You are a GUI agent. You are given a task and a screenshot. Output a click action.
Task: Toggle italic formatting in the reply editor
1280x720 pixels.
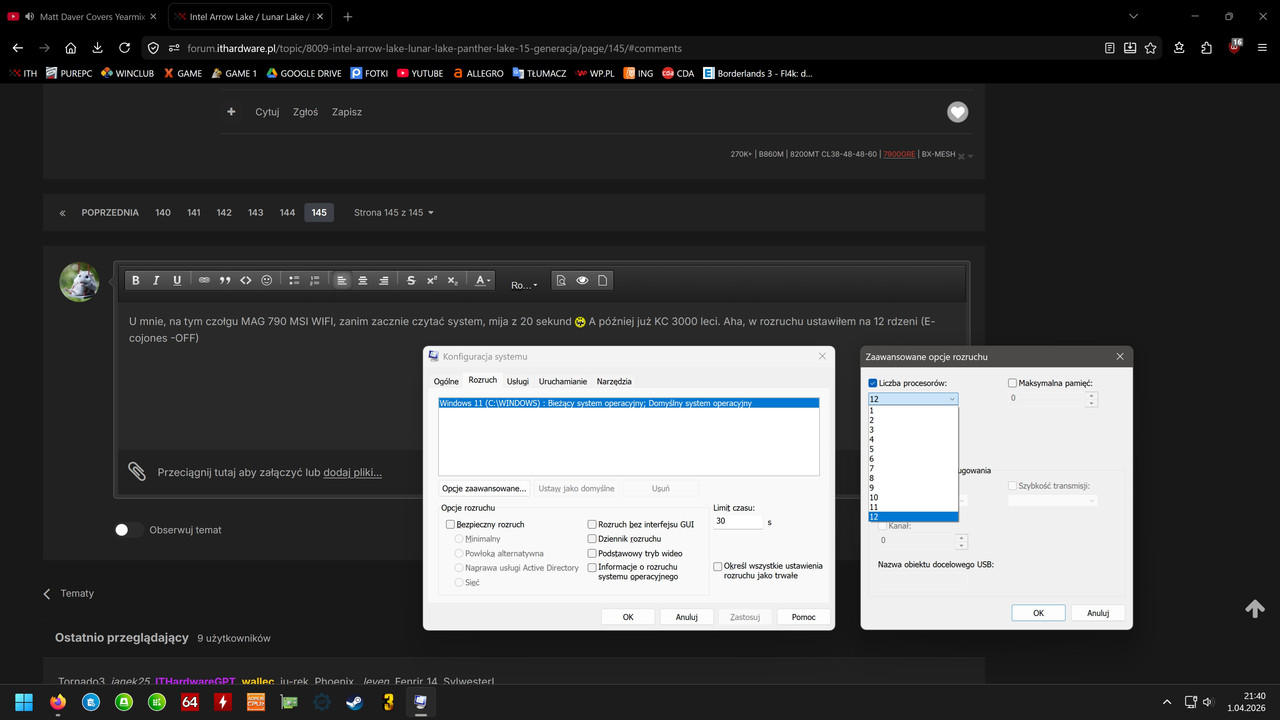point(156,281)
